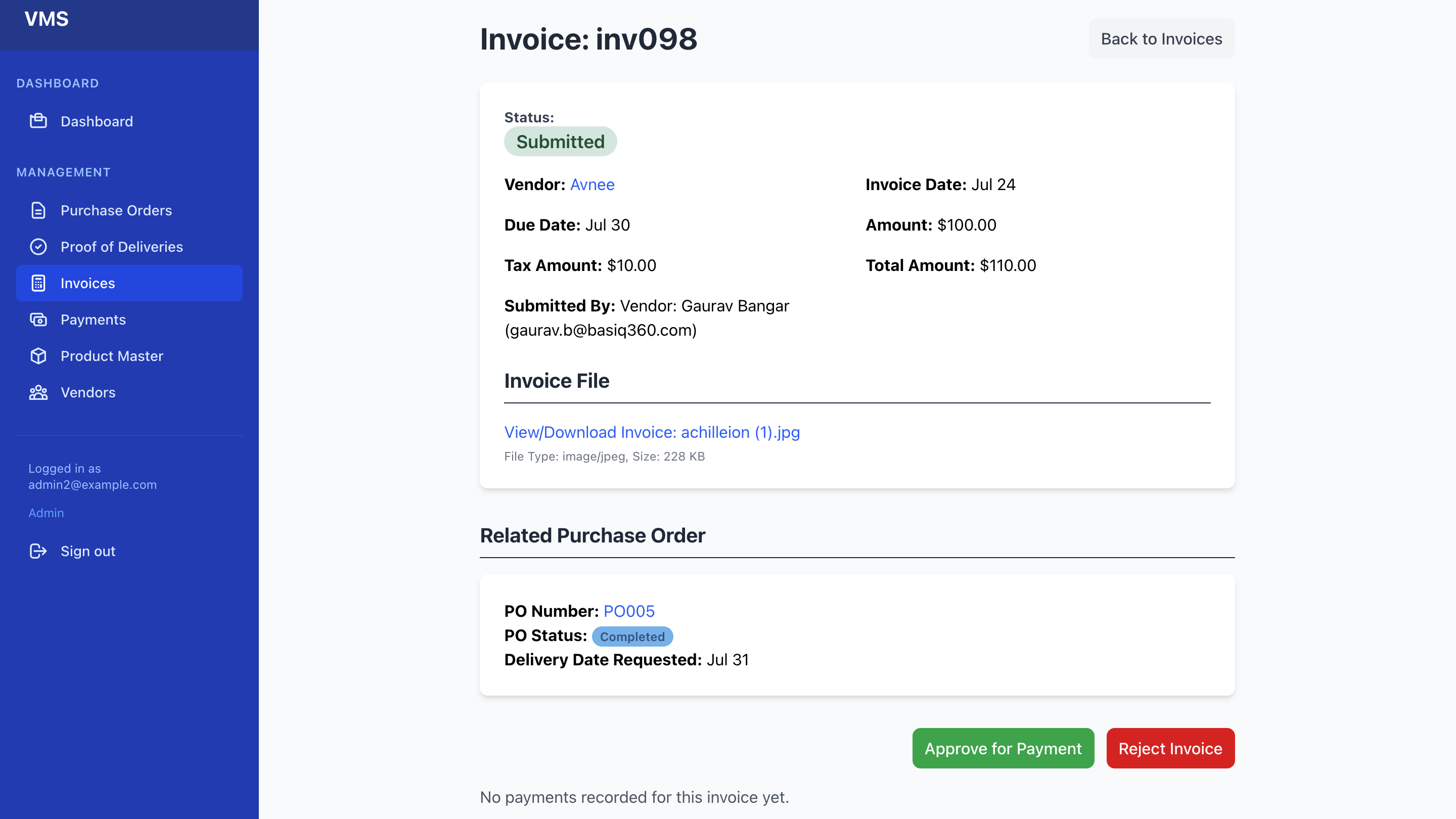Open the Purchase Orders menu item
Screen dimensions: 1456x819
[x=116, y=210]
